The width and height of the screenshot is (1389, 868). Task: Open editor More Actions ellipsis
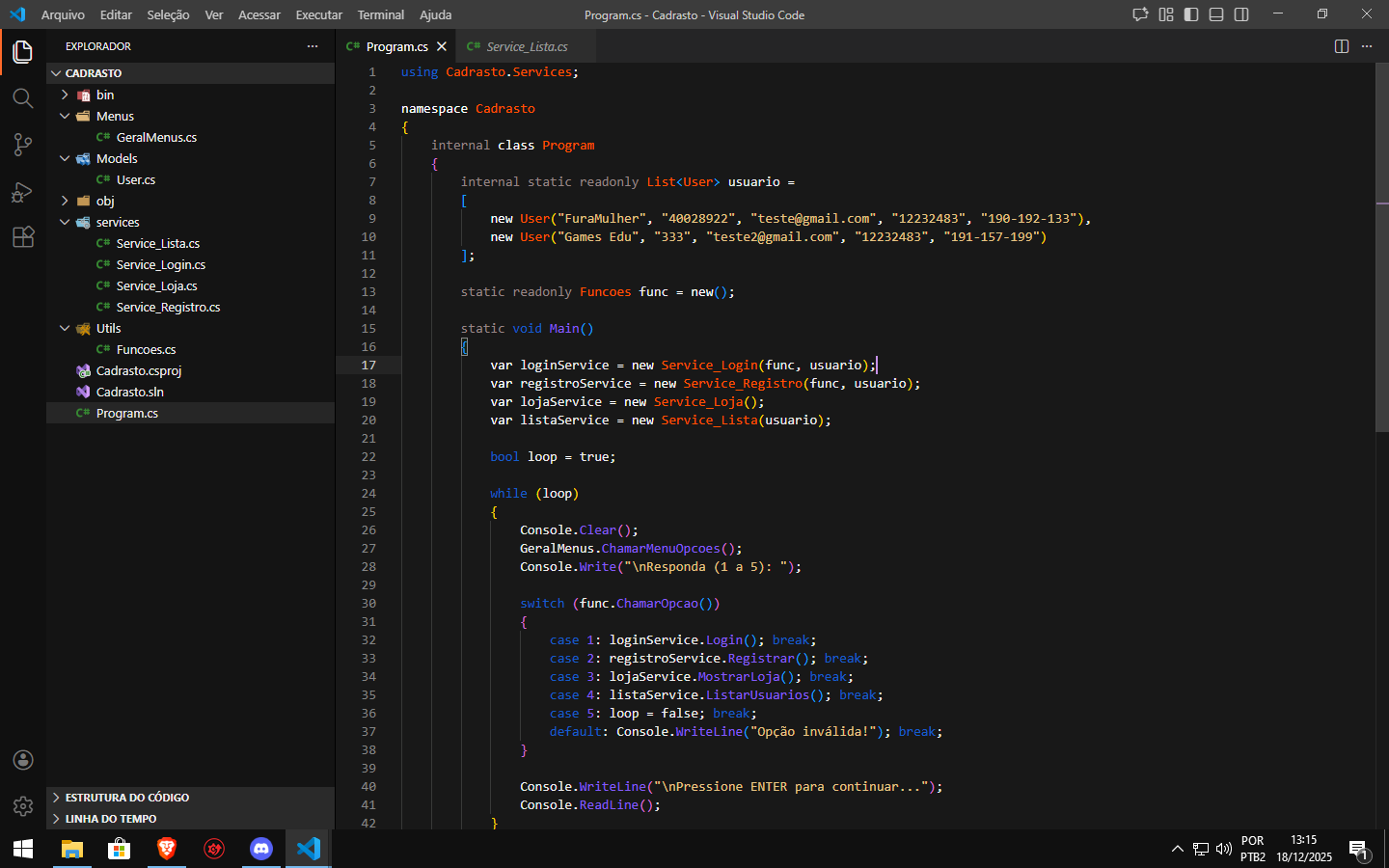click(x=1367, y=46)
